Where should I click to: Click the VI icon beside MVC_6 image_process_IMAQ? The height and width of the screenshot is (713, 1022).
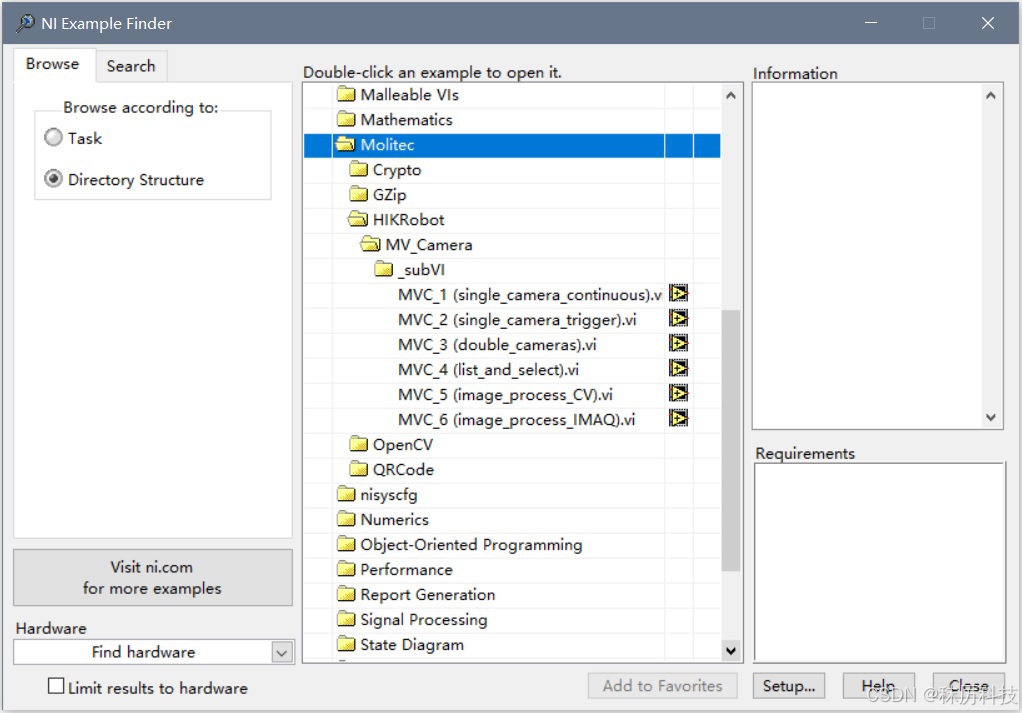(679, 418)
